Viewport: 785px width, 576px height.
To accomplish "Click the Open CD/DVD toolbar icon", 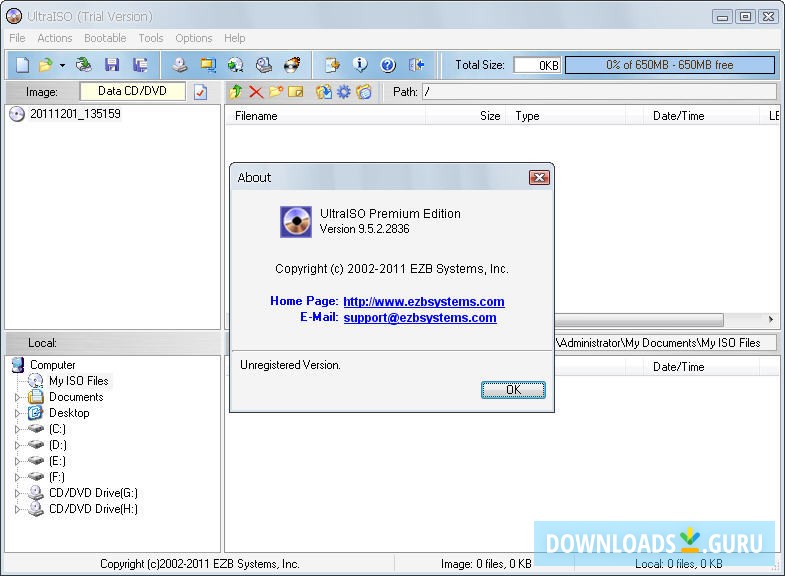I will click(x=84, y=65).
